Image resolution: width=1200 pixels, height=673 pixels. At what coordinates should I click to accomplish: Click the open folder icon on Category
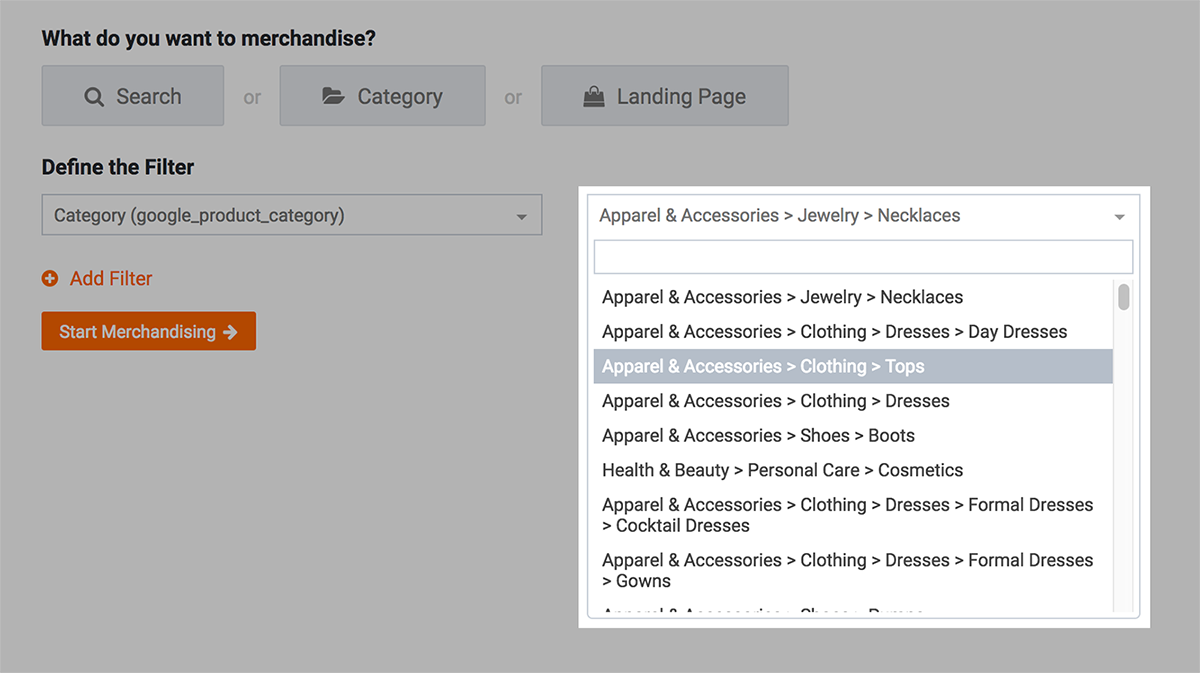(333, 97)
